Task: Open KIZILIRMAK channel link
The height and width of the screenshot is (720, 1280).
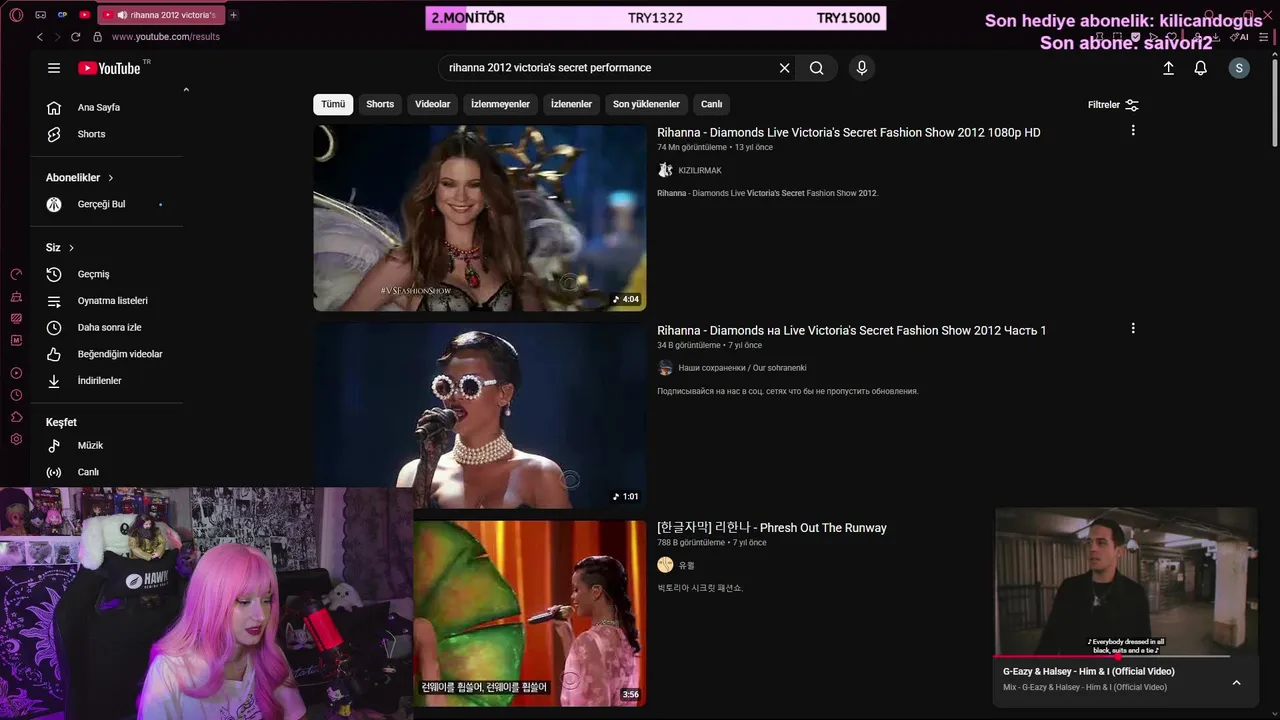Action: (700, 170)
